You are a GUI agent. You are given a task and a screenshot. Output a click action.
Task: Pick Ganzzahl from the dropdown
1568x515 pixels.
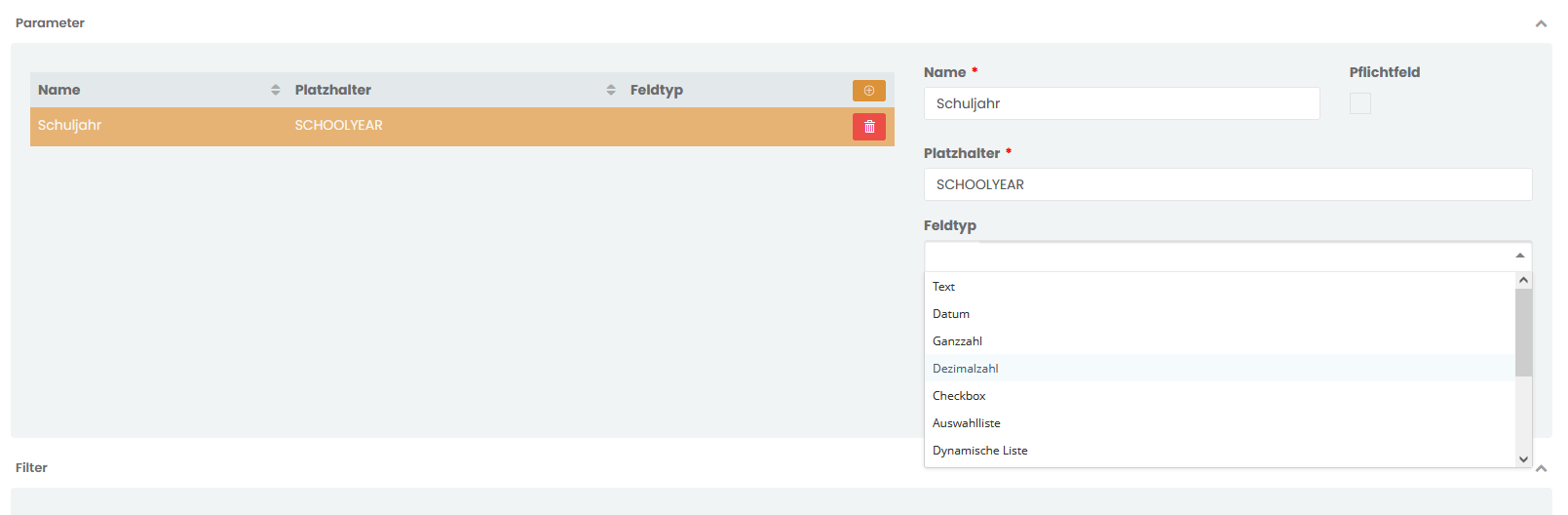pos(1220,341)
